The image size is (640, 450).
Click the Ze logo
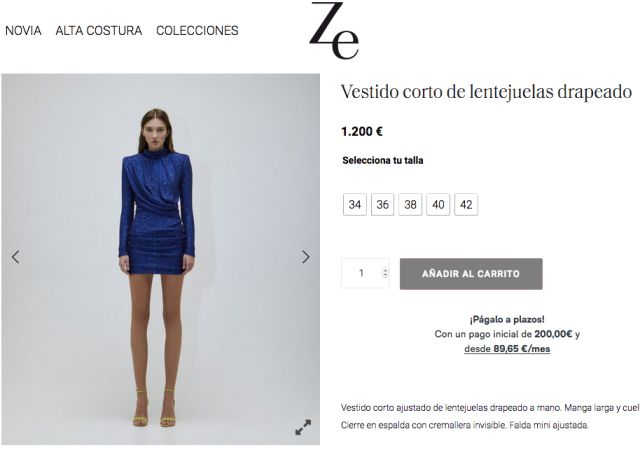pos(334,30)
